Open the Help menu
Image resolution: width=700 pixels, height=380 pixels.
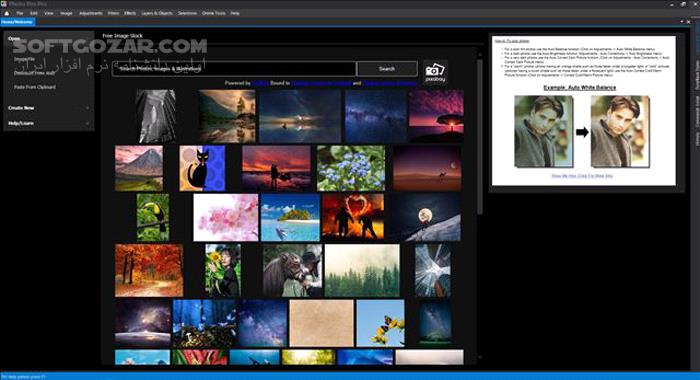(235, 13)
